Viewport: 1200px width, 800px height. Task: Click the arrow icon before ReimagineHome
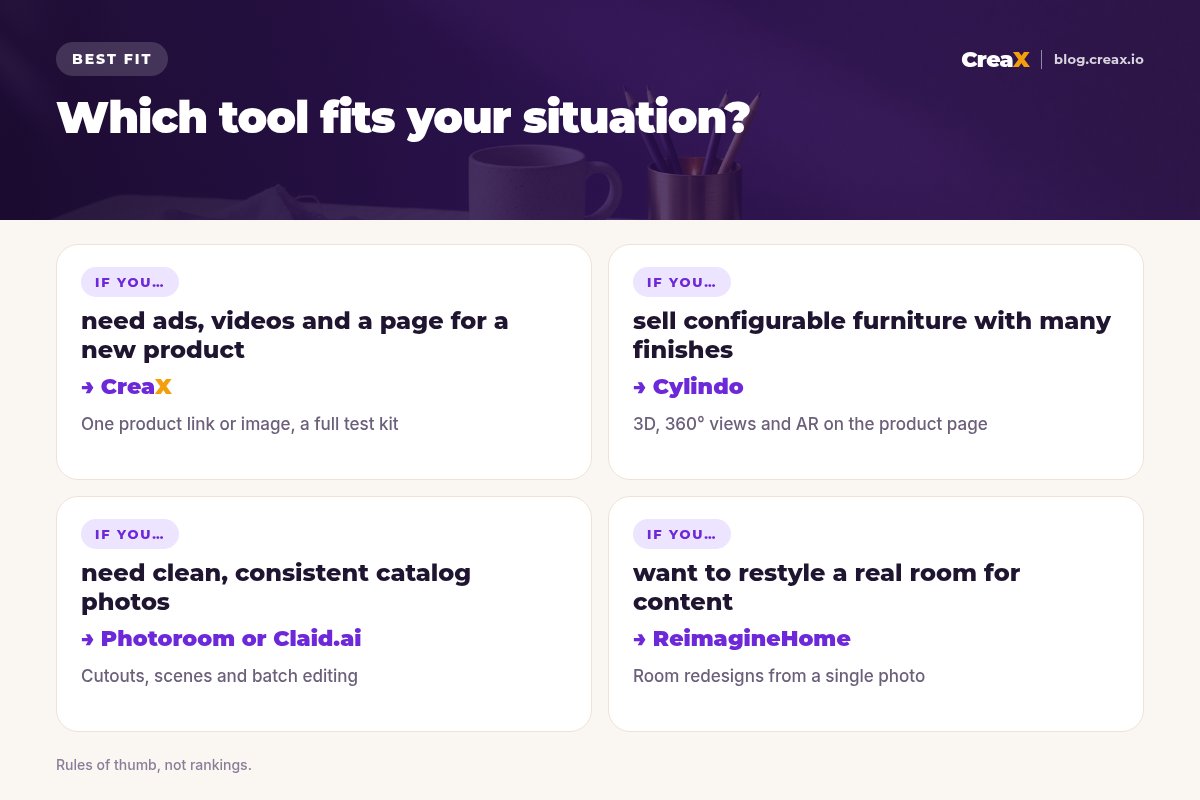640,639
